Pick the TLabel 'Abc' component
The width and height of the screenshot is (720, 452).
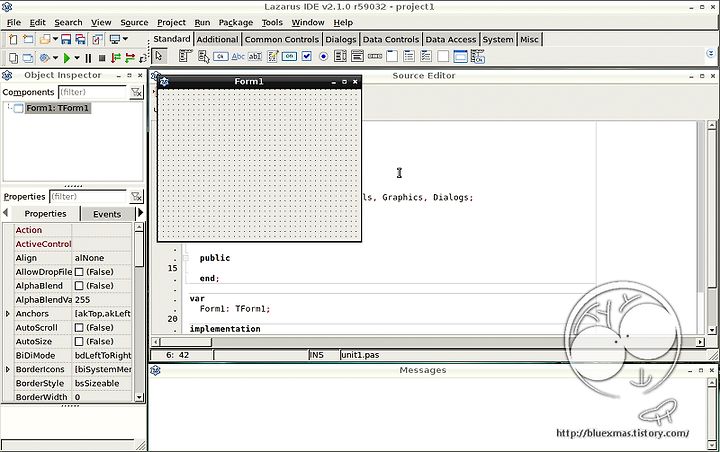[x=238, y=56]
